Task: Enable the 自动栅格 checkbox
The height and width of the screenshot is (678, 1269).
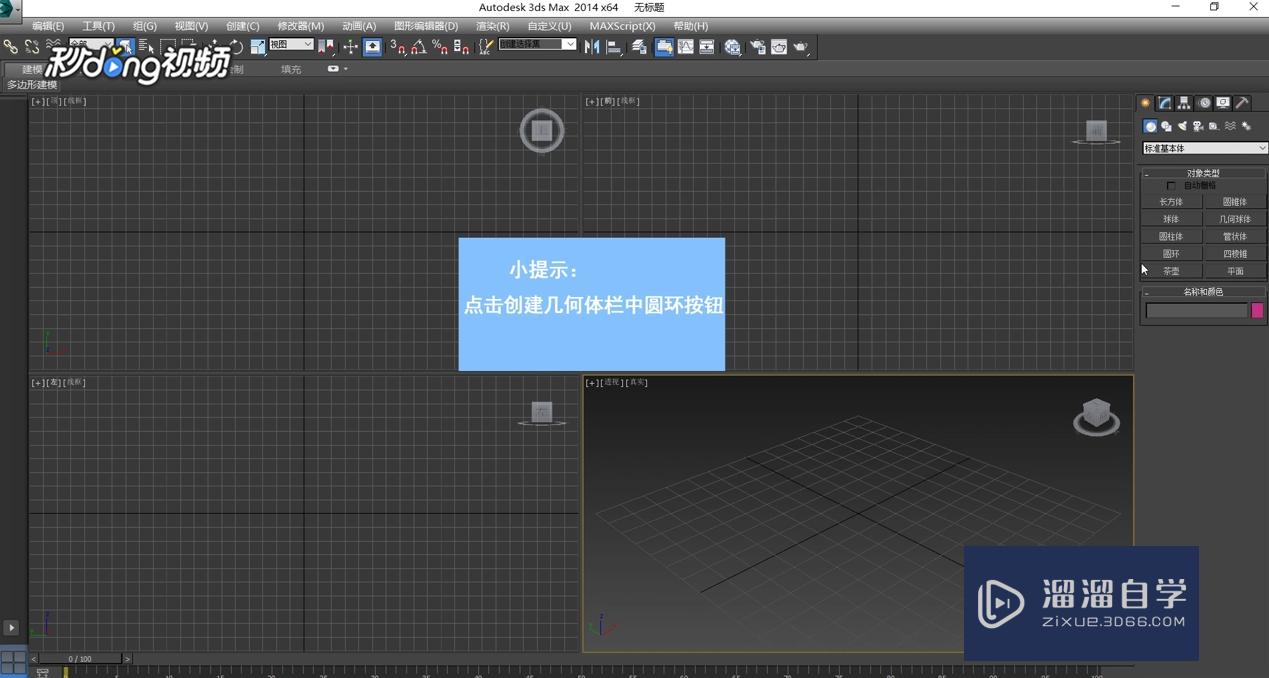Action: pyautogui.click(x=1171, y=185)
